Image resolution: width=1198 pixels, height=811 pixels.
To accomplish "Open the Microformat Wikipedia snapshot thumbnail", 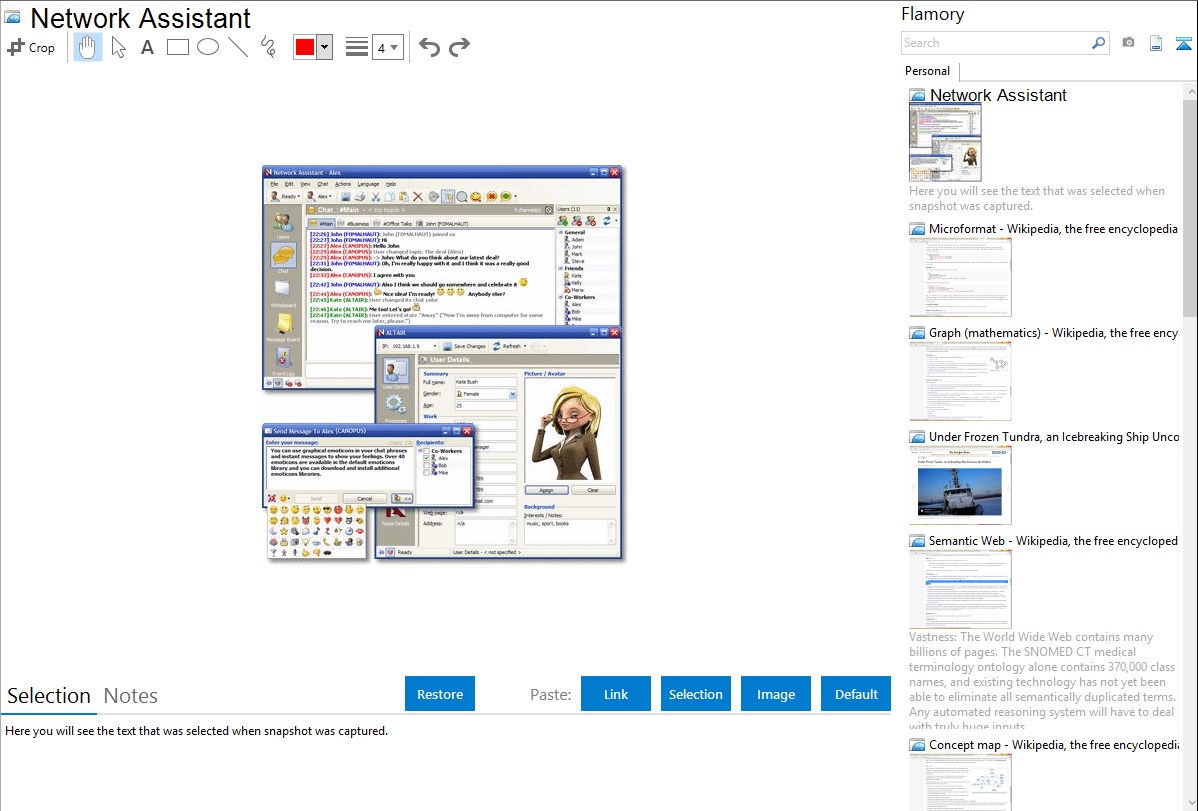I will [960, 277].
